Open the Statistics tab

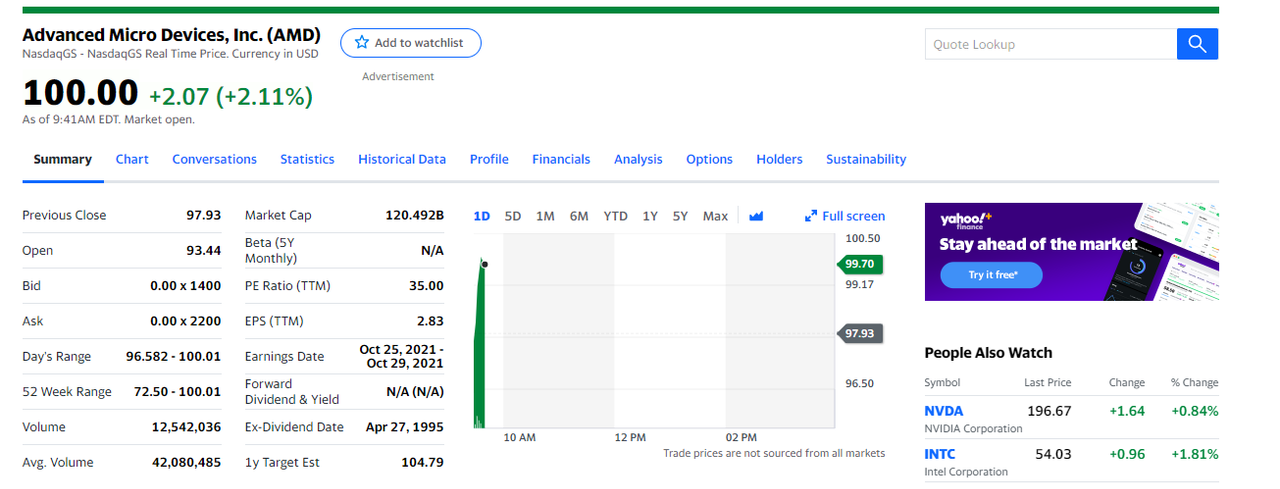click(307, 159)
